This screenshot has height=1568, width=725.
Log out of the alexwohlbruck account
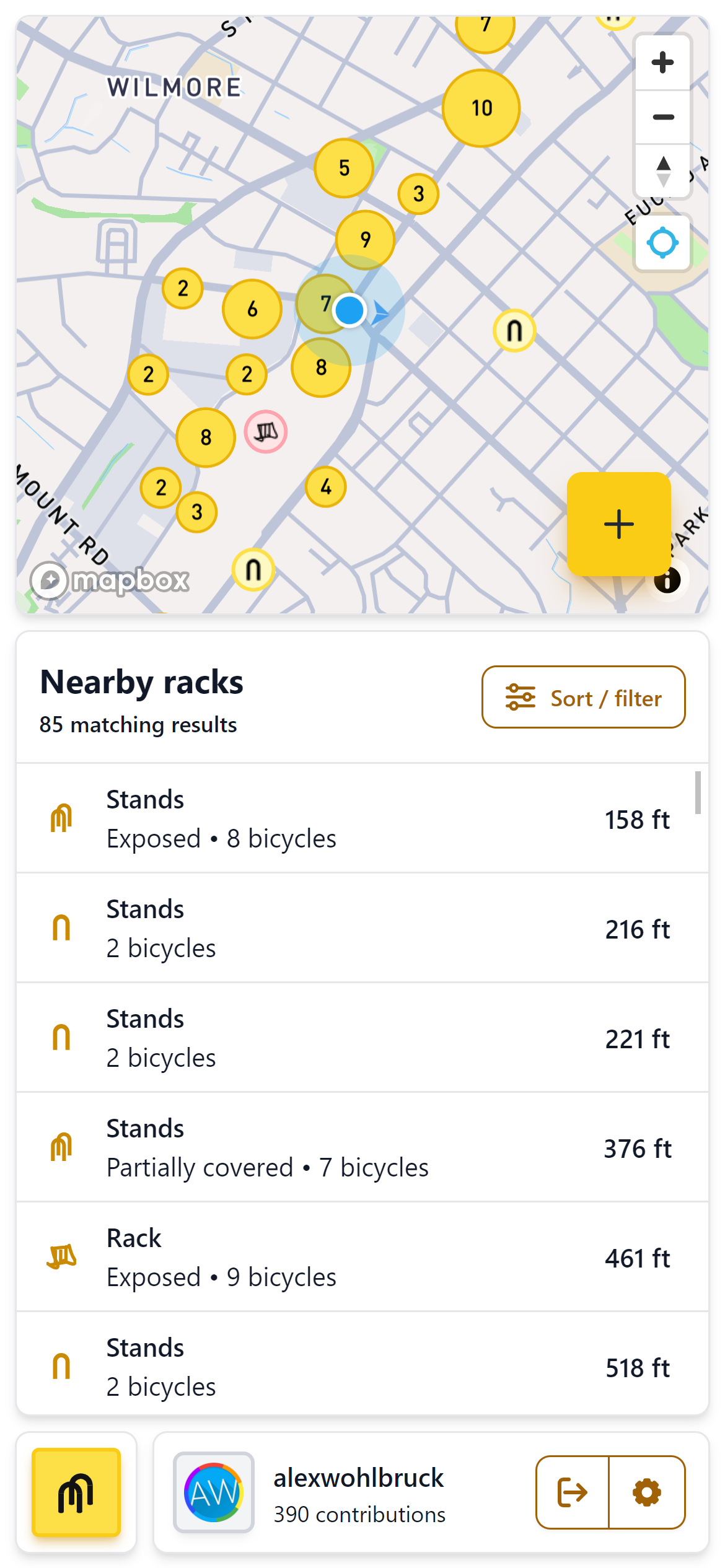(x=573, y=1492)
